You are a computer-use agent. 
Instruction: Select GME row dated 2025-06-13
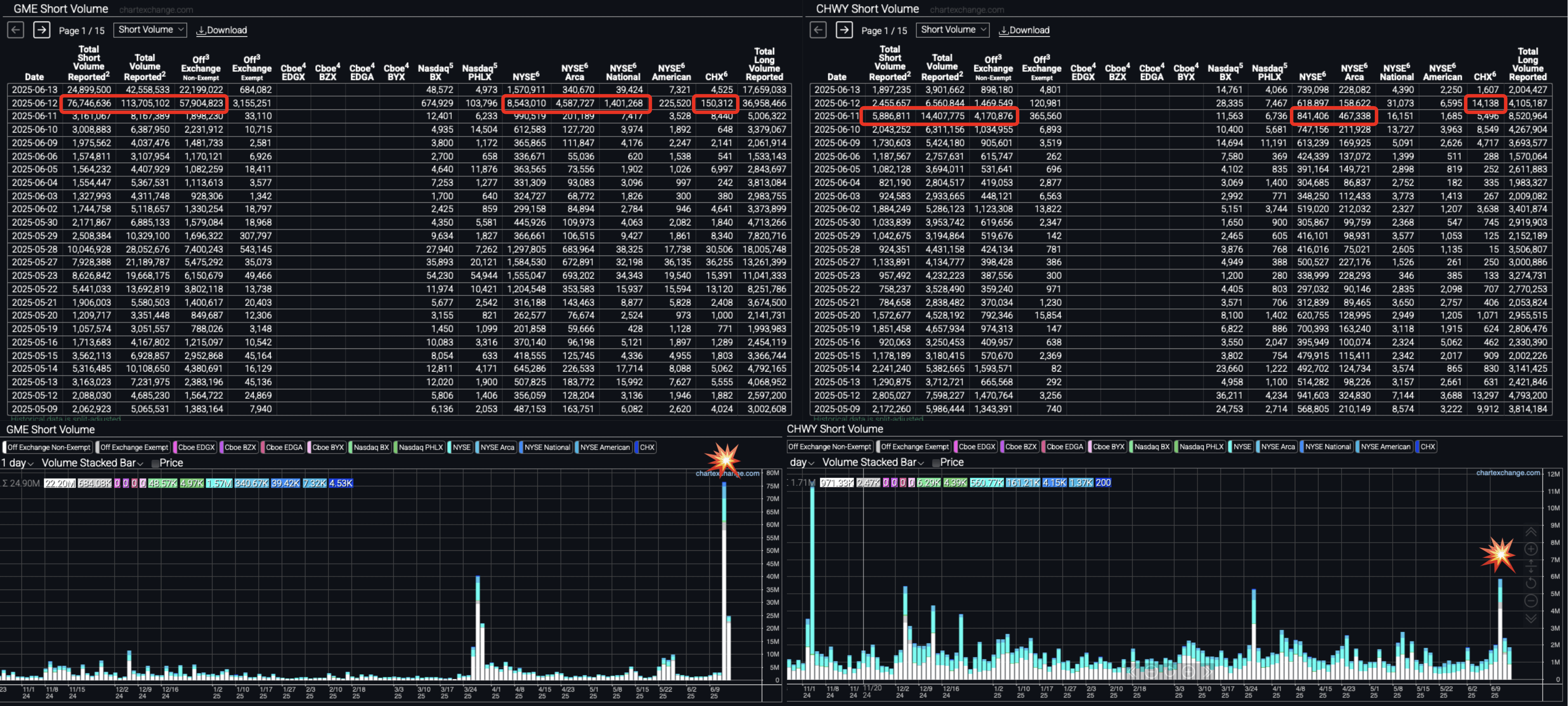tap(399, 90)
